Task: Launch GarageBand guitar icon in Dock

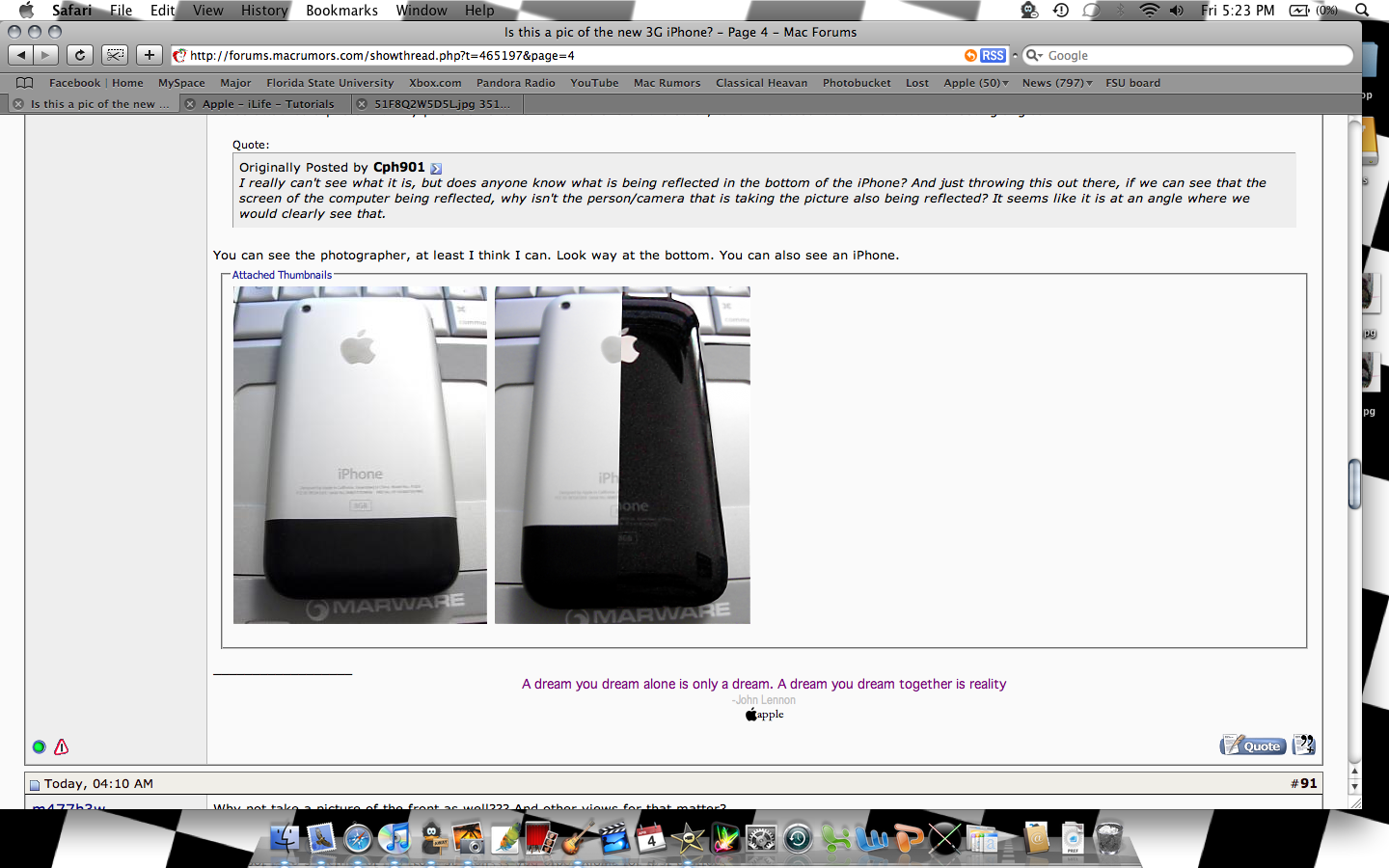Action: [x=578, y=838]
